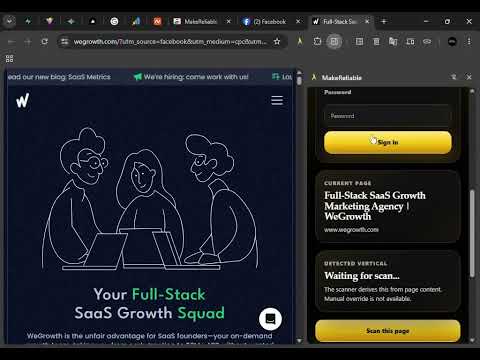Click the www.wegrowth.com text
Screen dimensions: 480x360
tap(351, 230)
